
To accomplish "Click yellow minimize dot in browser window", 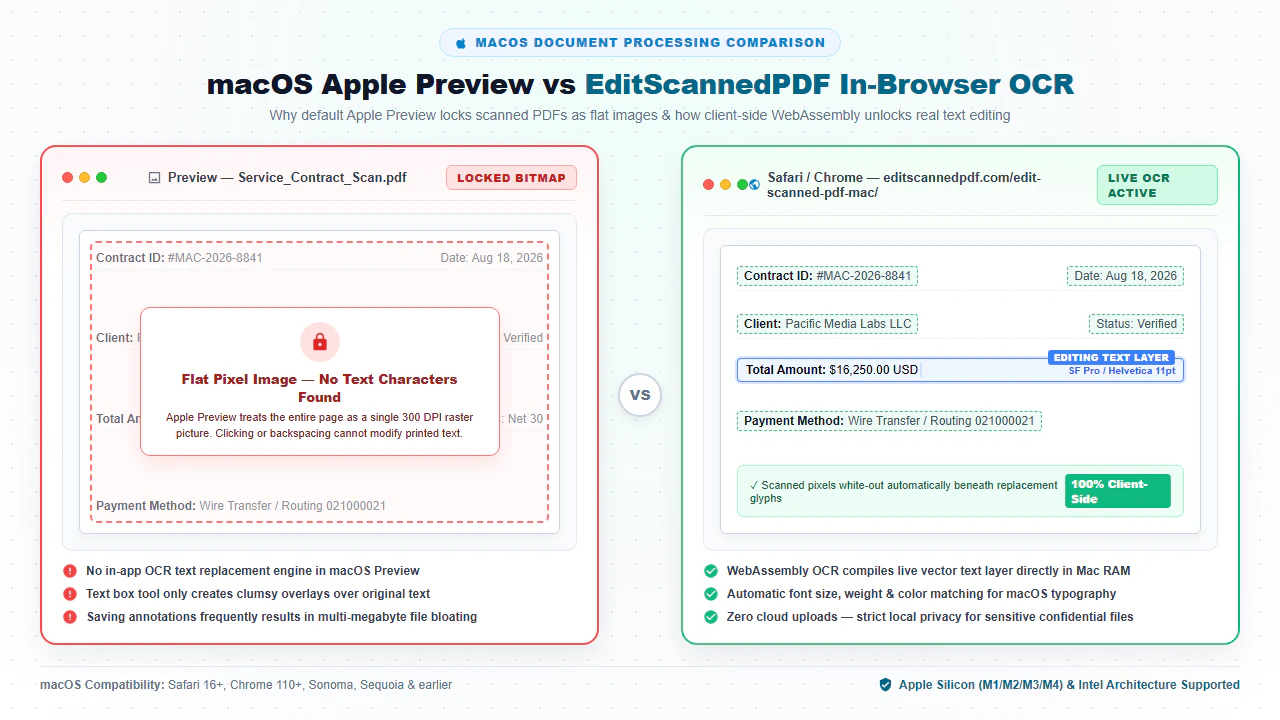I will pyautogui.click(x=726, y=185).
